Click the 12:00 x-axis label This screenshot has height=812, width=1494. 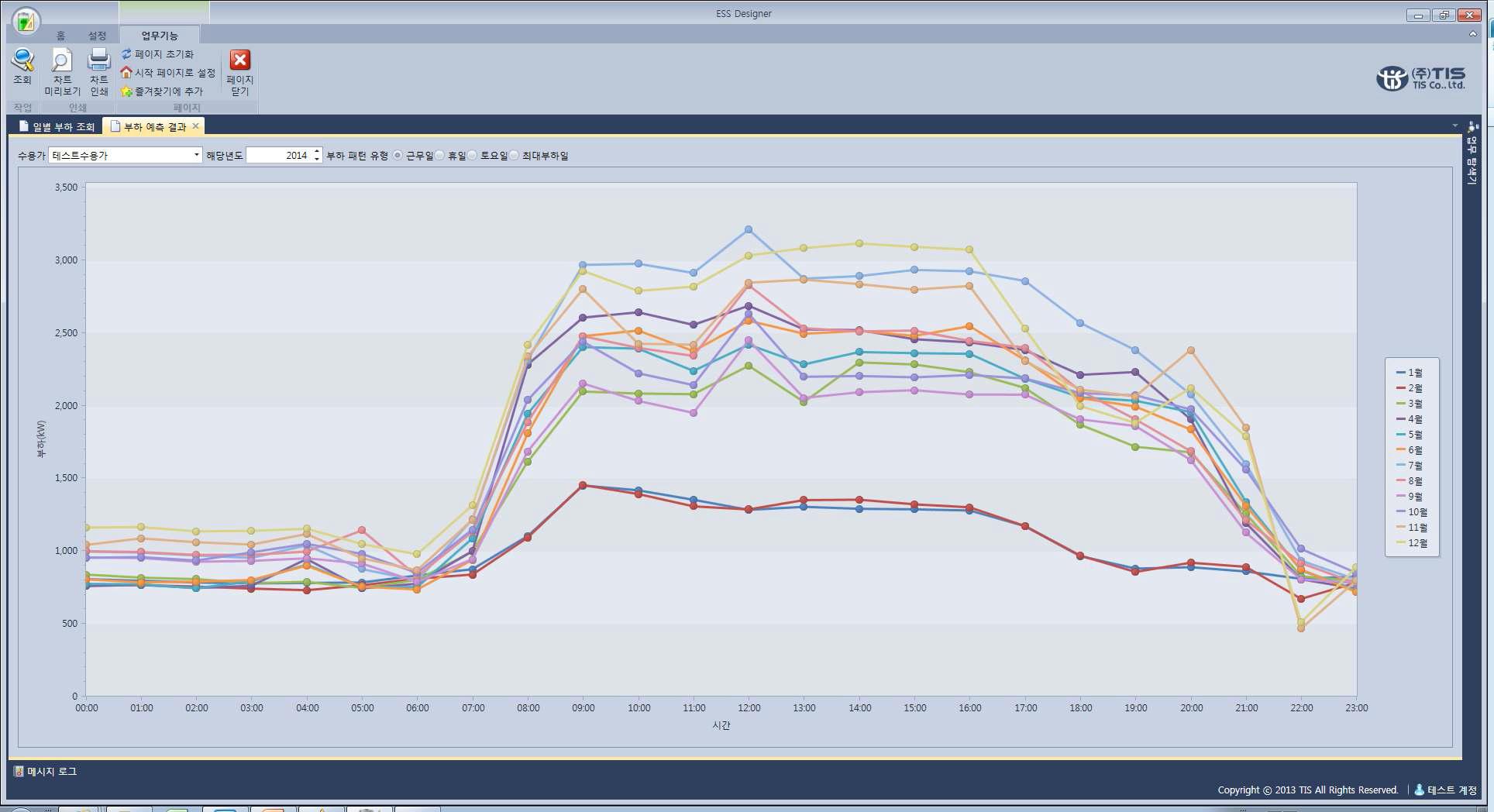pos(749,708)
